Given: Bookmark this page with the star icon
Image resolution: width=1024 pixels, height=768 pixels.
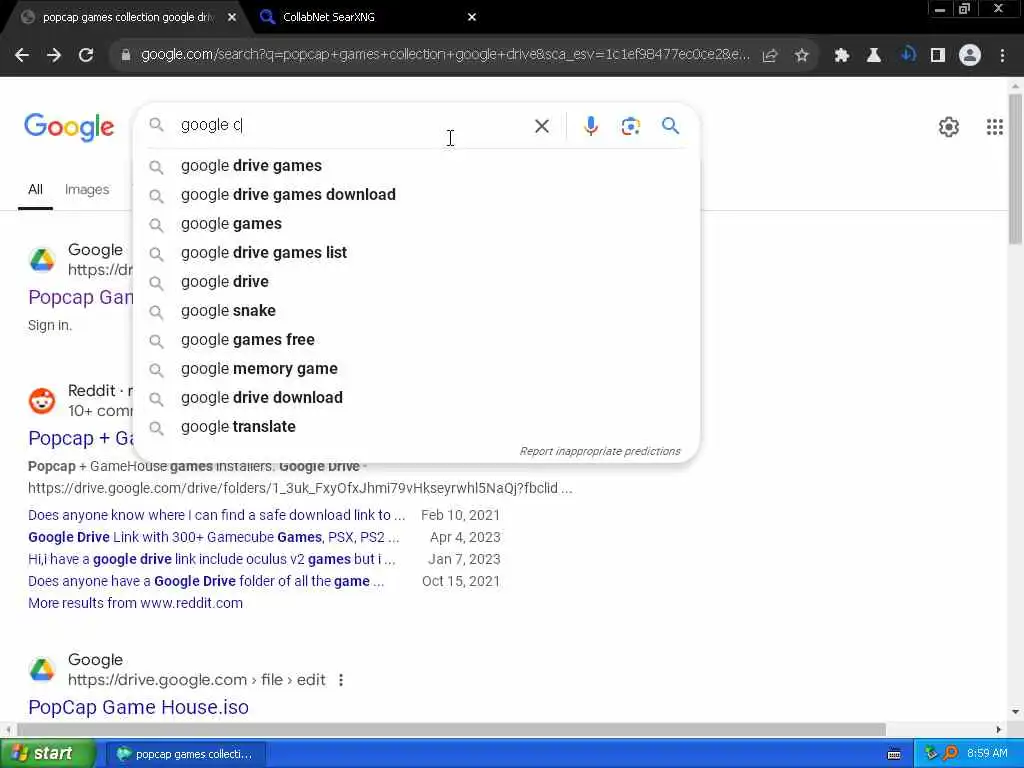Looking at the screenshot, I should click(x=802, y=56).
